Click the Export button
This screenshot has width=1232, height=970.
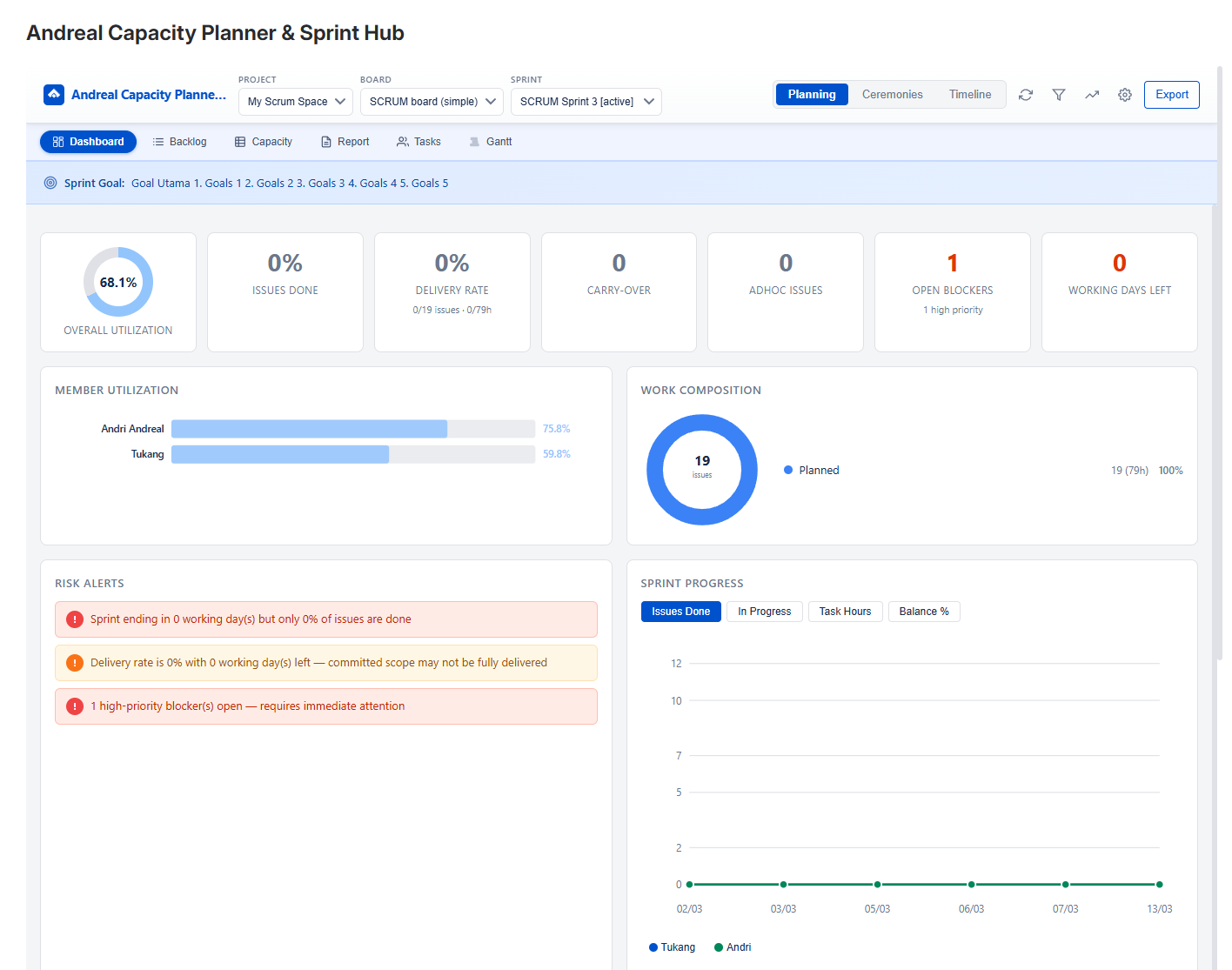pos(1171,95)
